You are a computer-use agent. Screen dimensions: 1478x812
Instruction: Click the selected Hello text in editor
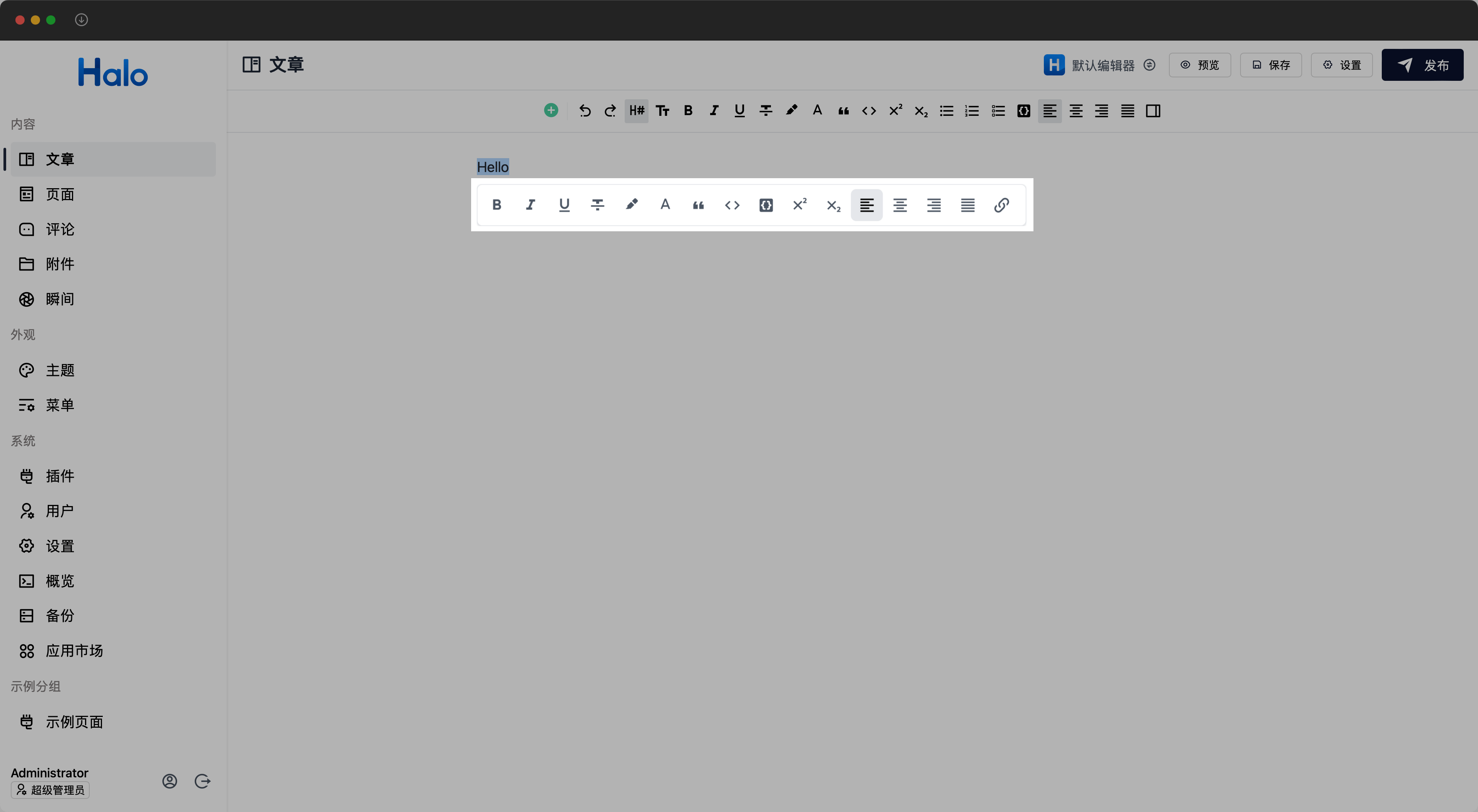[492, 167]
